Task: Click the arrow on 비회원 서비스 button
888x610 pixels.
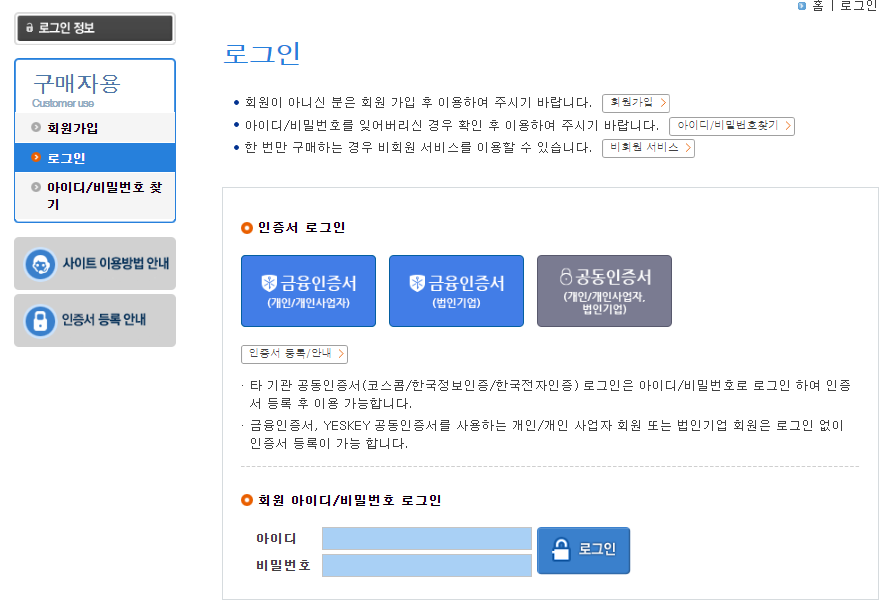Action: (x=688, y=148)
